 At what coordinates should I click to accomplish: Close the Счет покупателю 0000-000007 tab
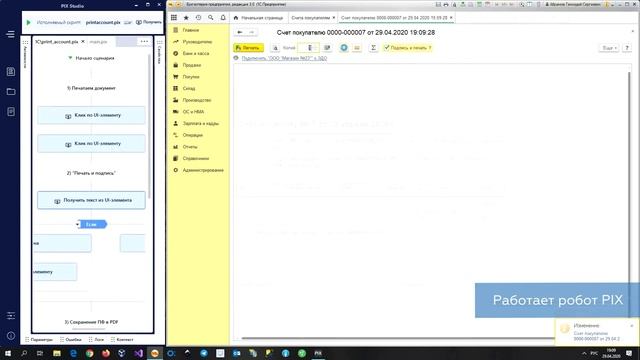451,18
